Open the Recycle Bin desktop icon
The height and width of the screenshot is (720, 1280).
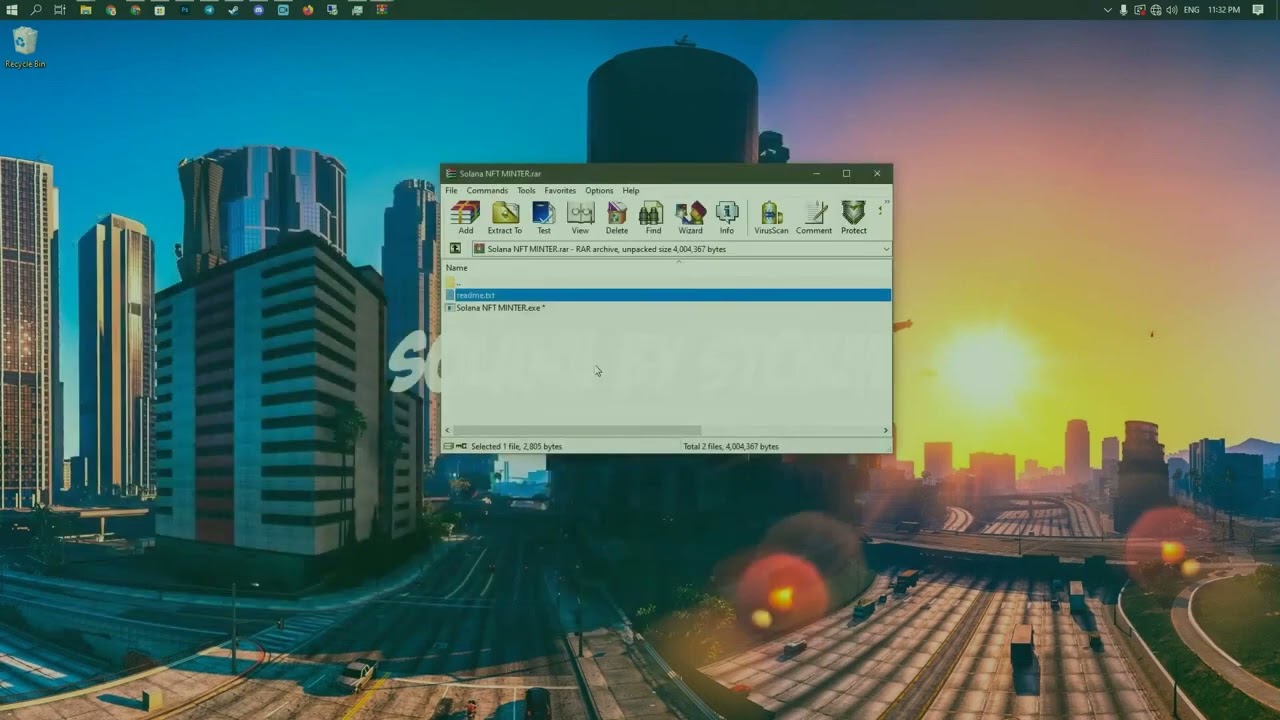click(25, 47)
